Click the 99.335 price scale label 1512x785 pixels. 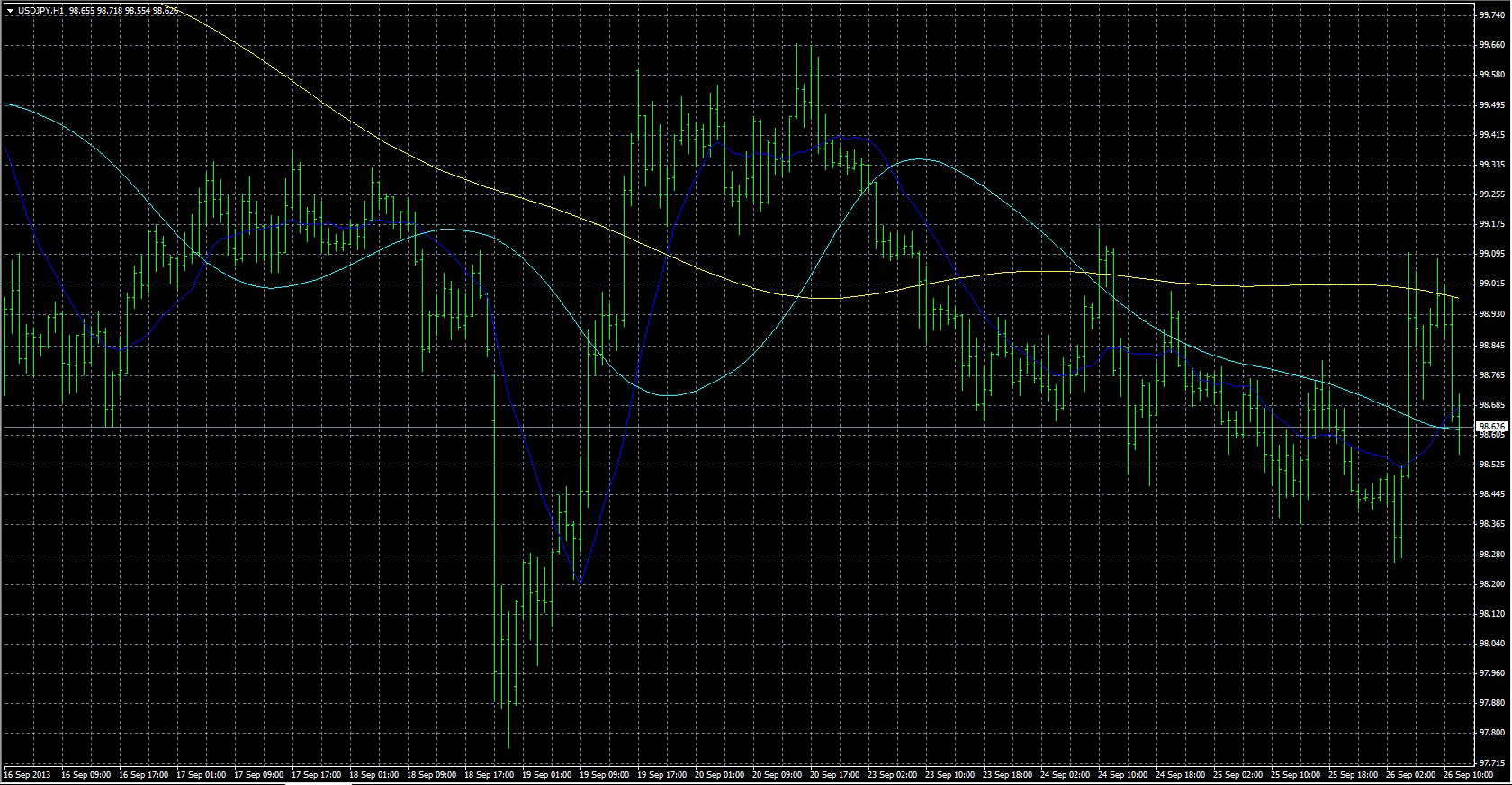point(1491,165)
